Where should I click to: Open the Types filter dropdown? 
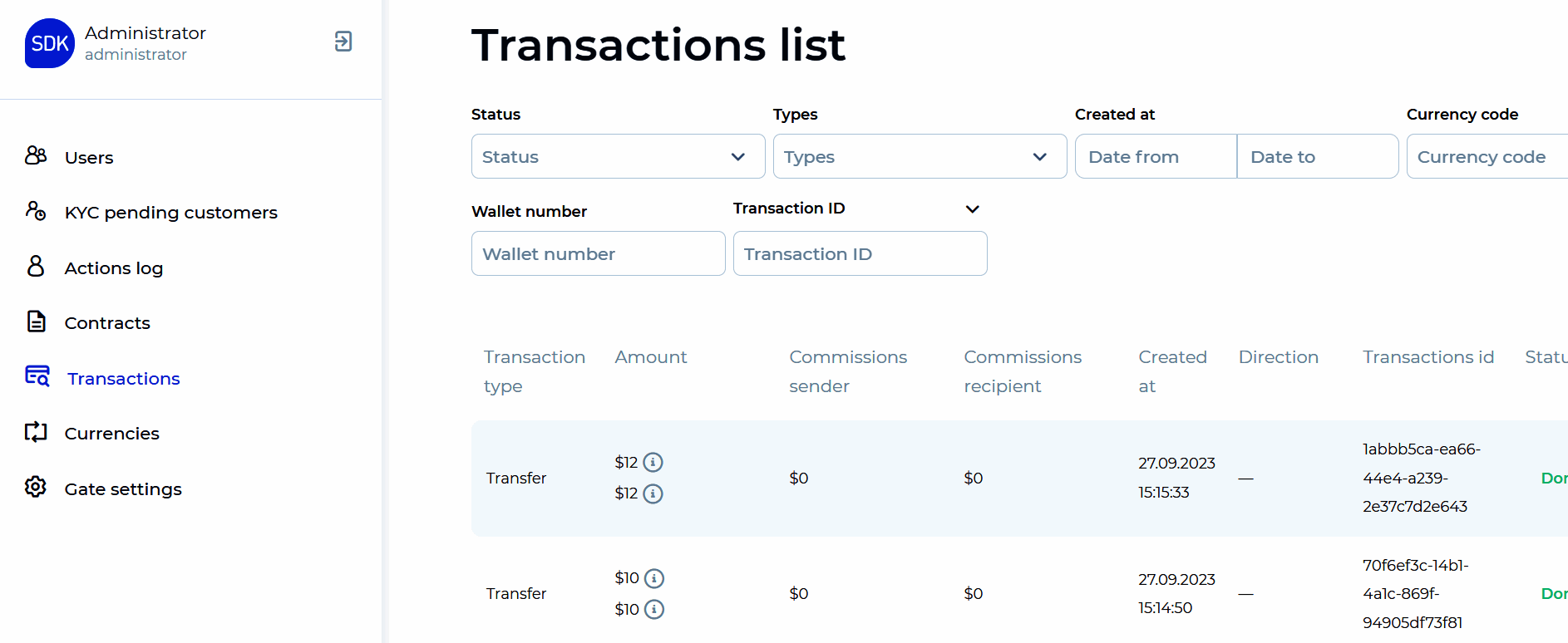[x=920, y=156]
